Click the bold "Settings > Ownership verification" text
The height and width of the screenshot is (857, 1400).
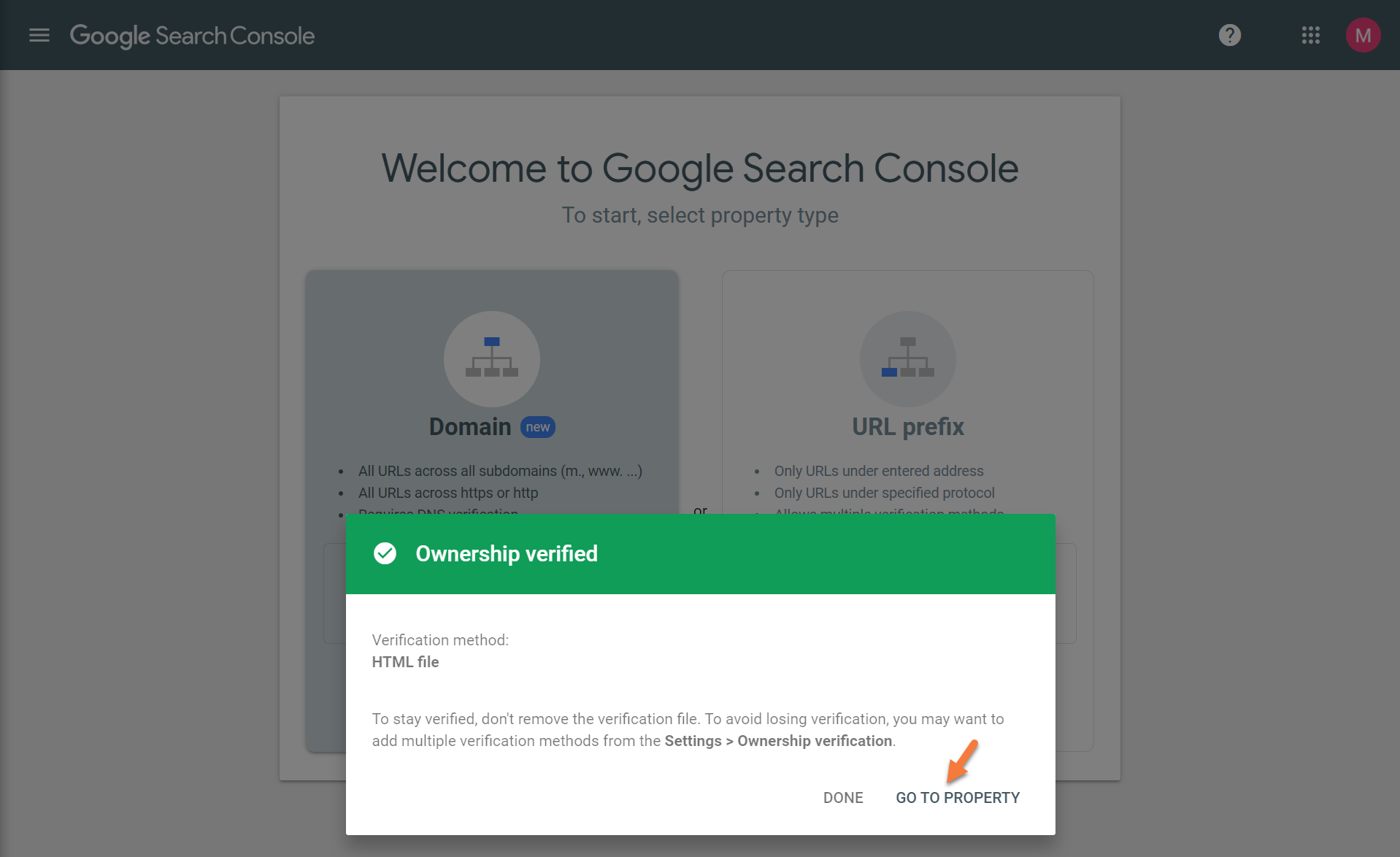(x=778, y=741)
